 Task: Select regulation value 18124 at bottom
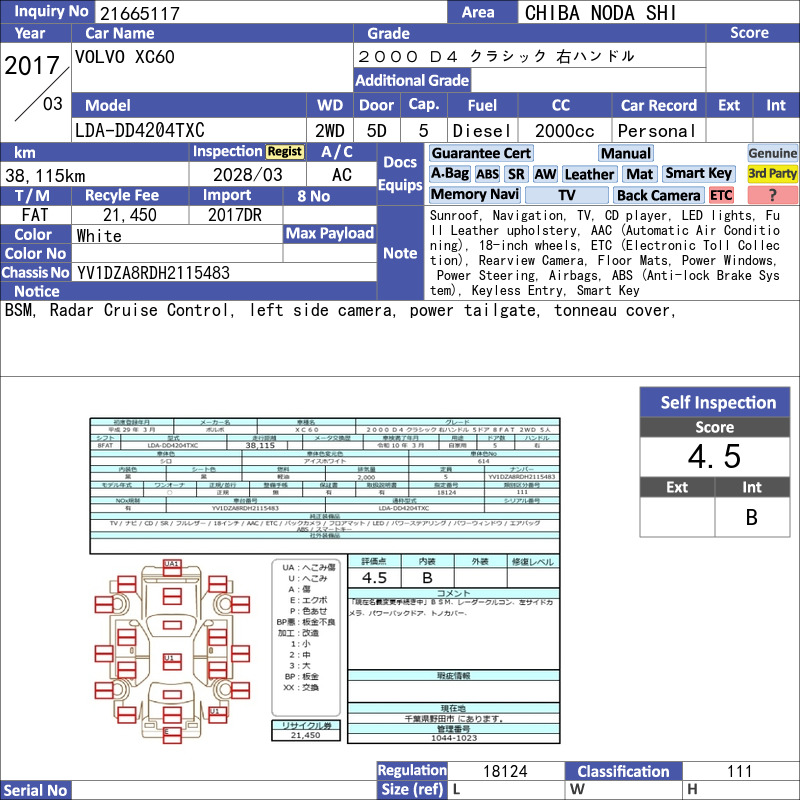tap(505, 771)
